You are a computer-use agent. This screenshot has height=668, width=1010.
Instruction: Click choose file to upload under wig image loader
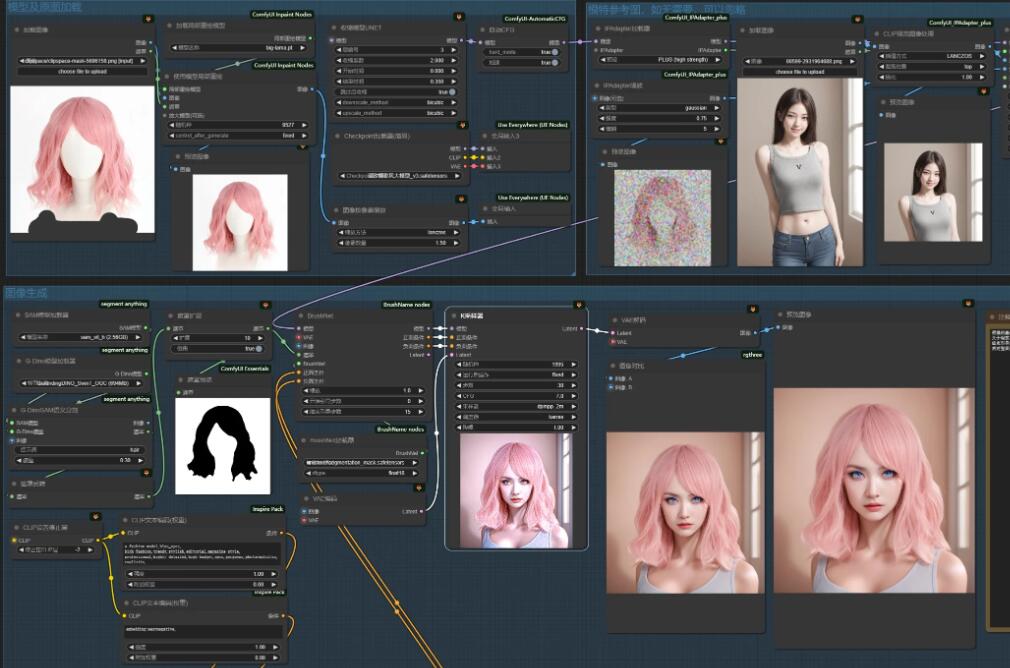[81, 72]
